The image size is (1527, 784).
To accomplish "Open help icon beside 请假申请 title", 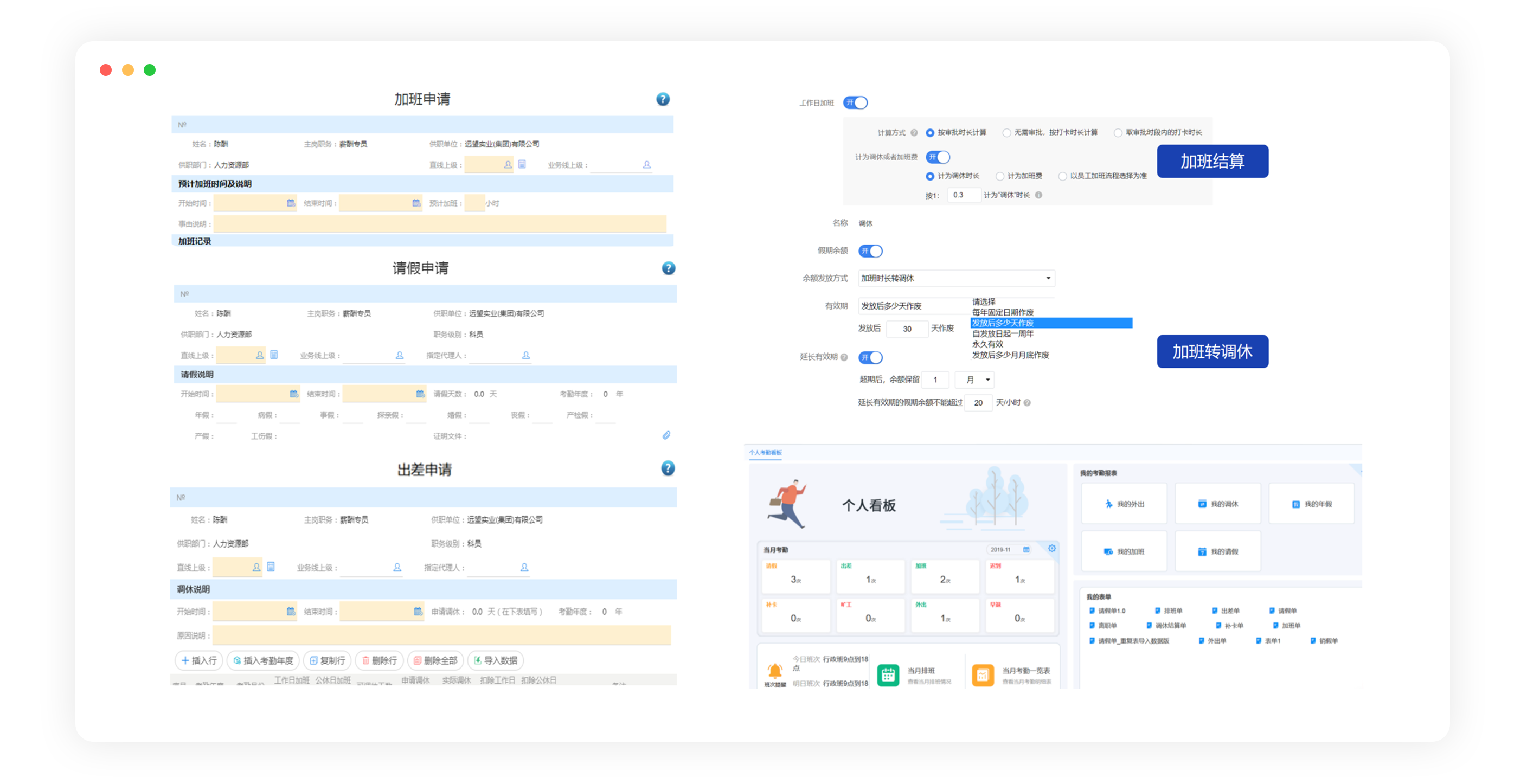I will 668,268.
